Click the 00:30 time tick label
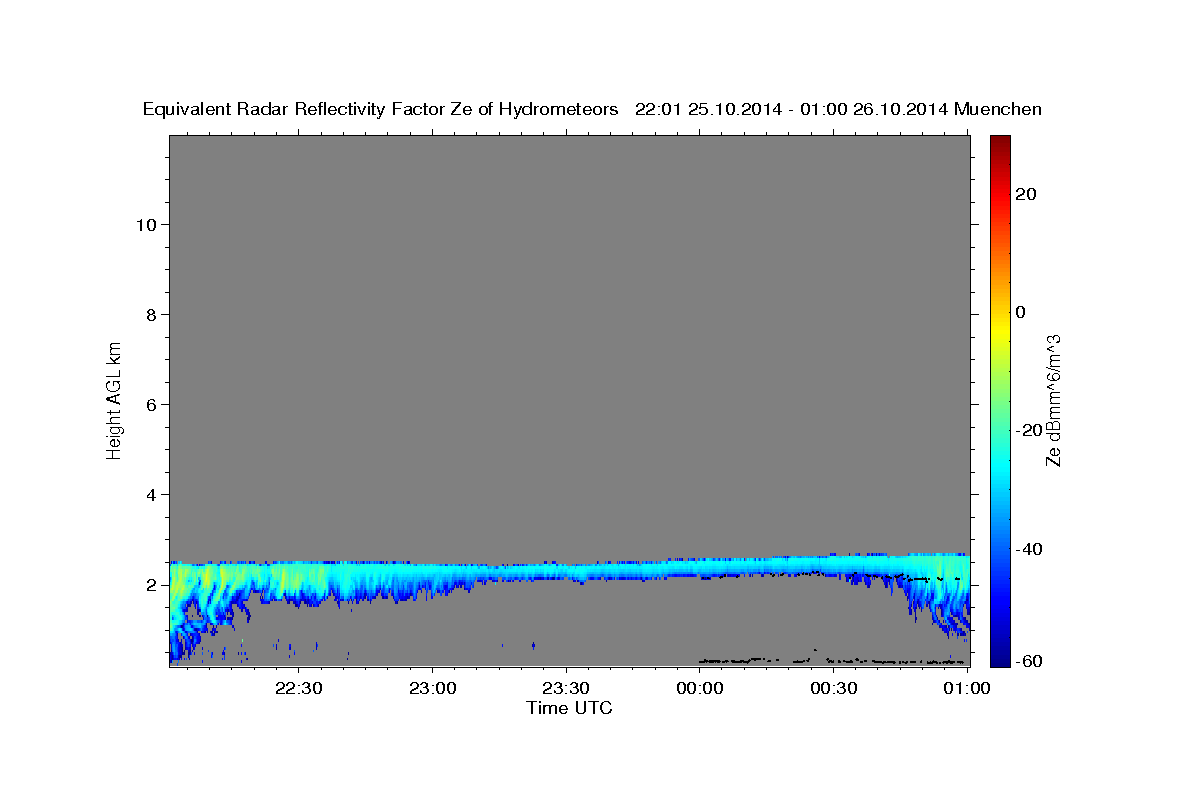Viewport: 1200px width, 800px height. pos(833,688)
